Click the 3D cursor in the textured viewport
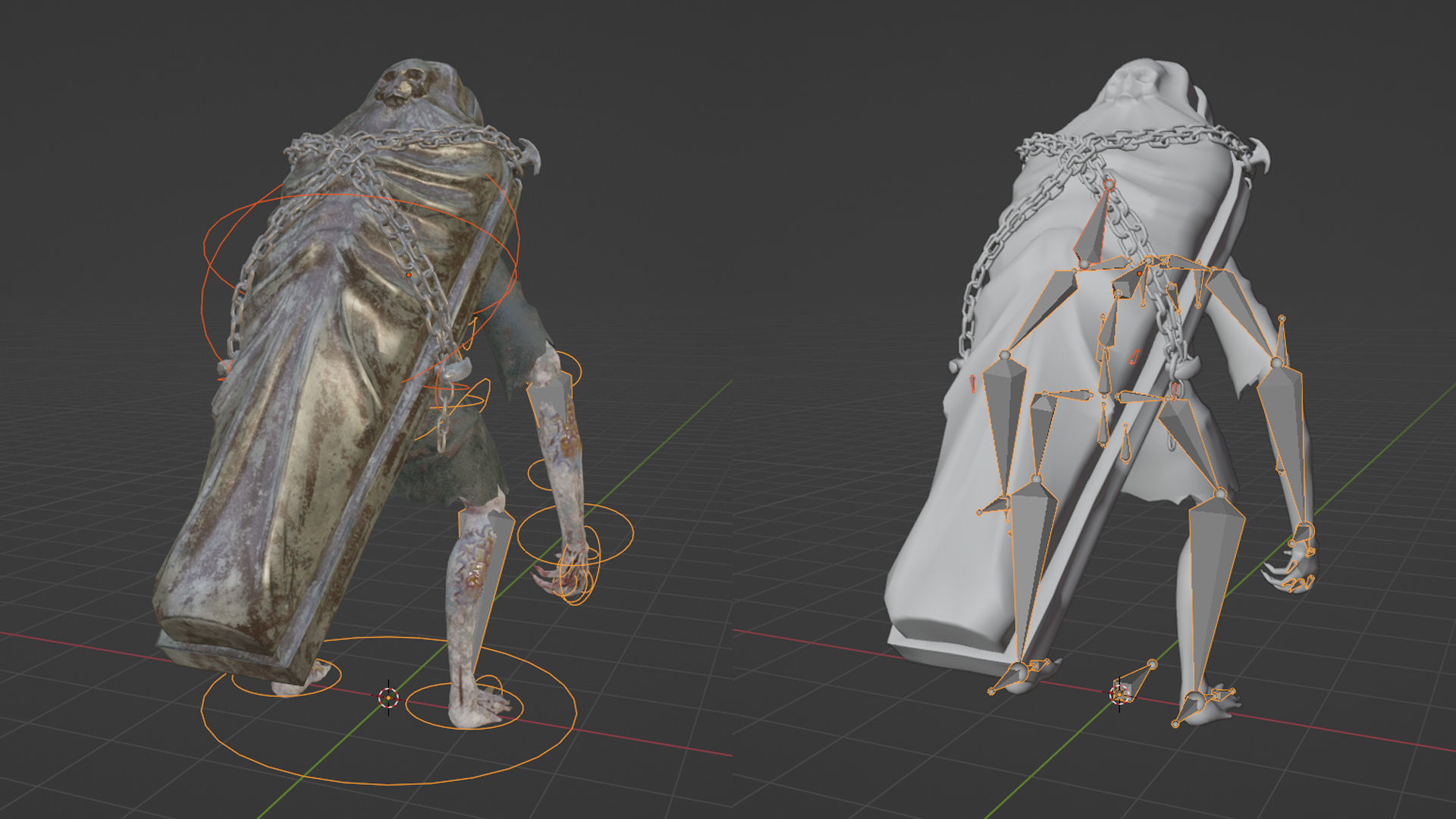This screenshot has width=1456, height=819. (x=388, y=697)
